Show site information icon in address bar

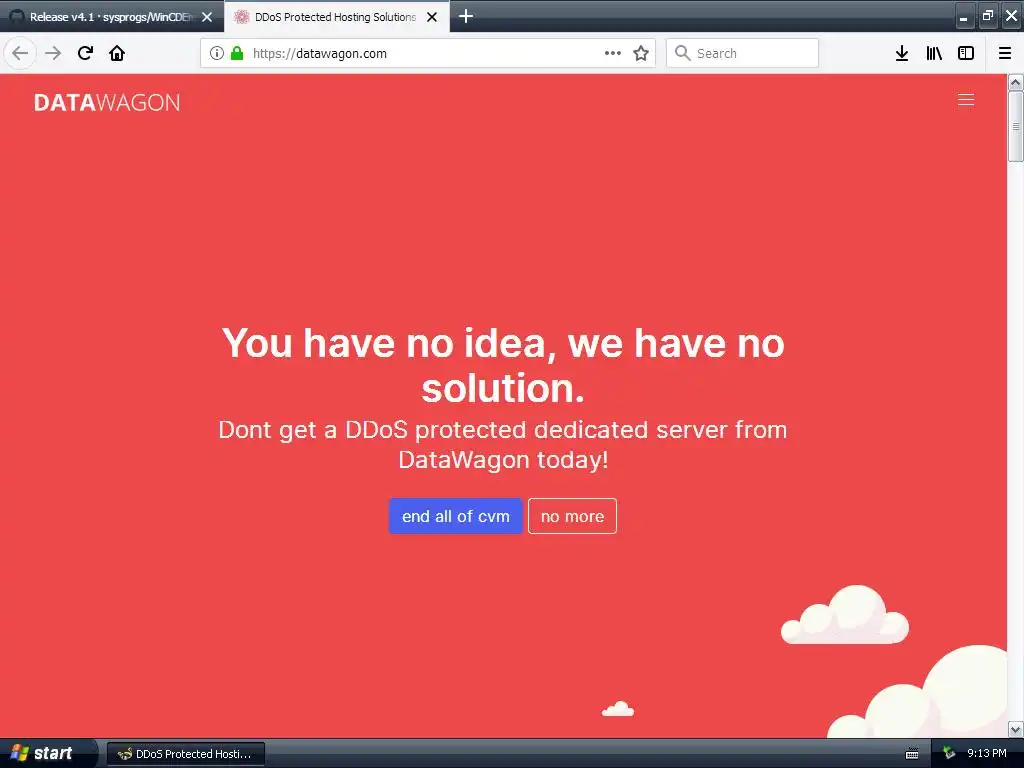coord(217,53)
